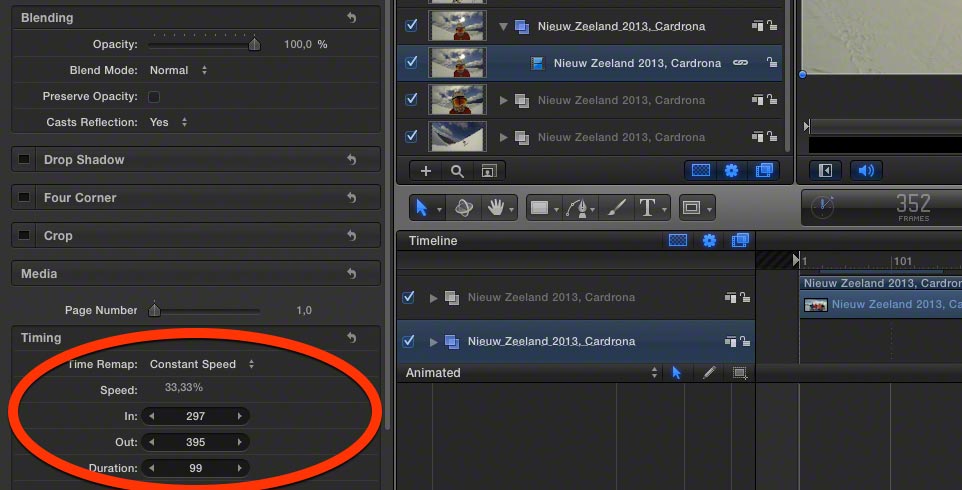Click link icon on selected Cardrona clip
Screen dimensions: 962x490
point(741,63)
